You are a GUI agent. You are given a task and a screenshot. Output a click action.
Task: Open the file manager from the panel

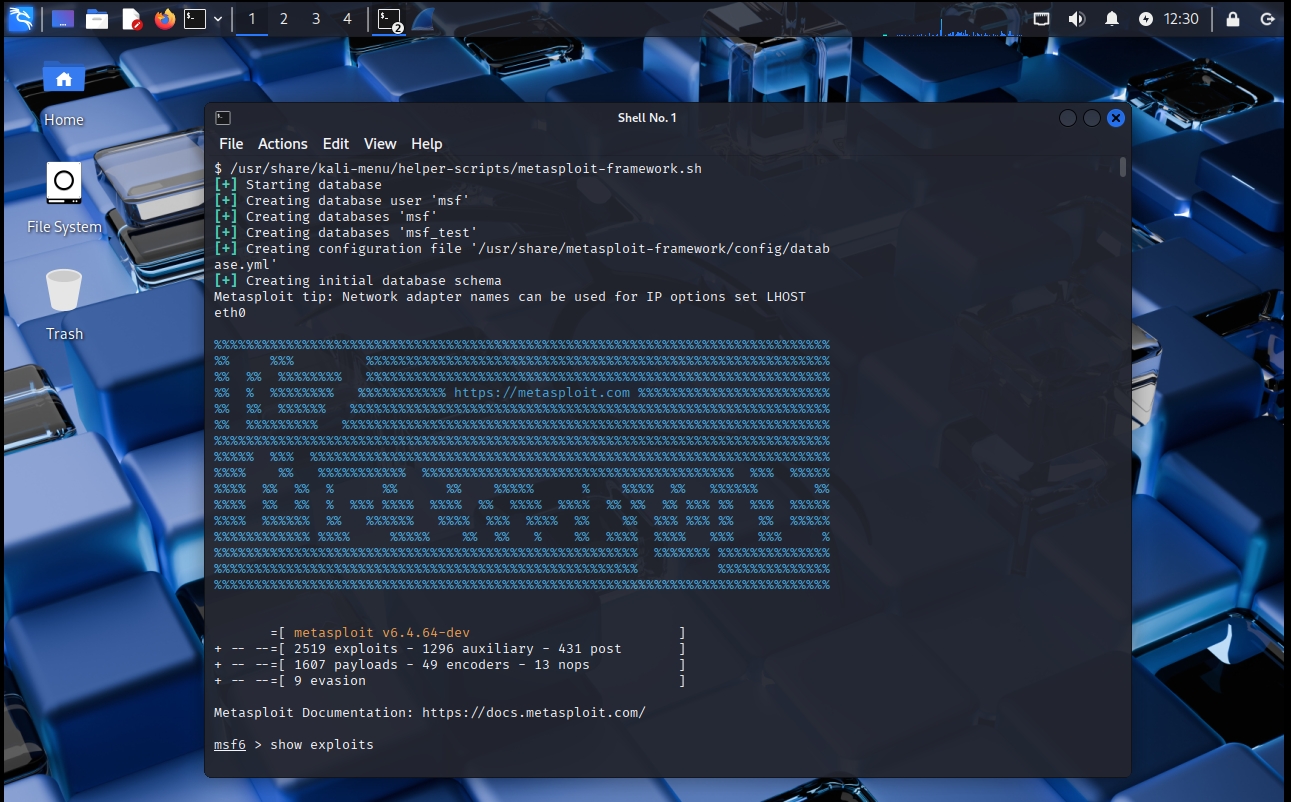[97, 19]
